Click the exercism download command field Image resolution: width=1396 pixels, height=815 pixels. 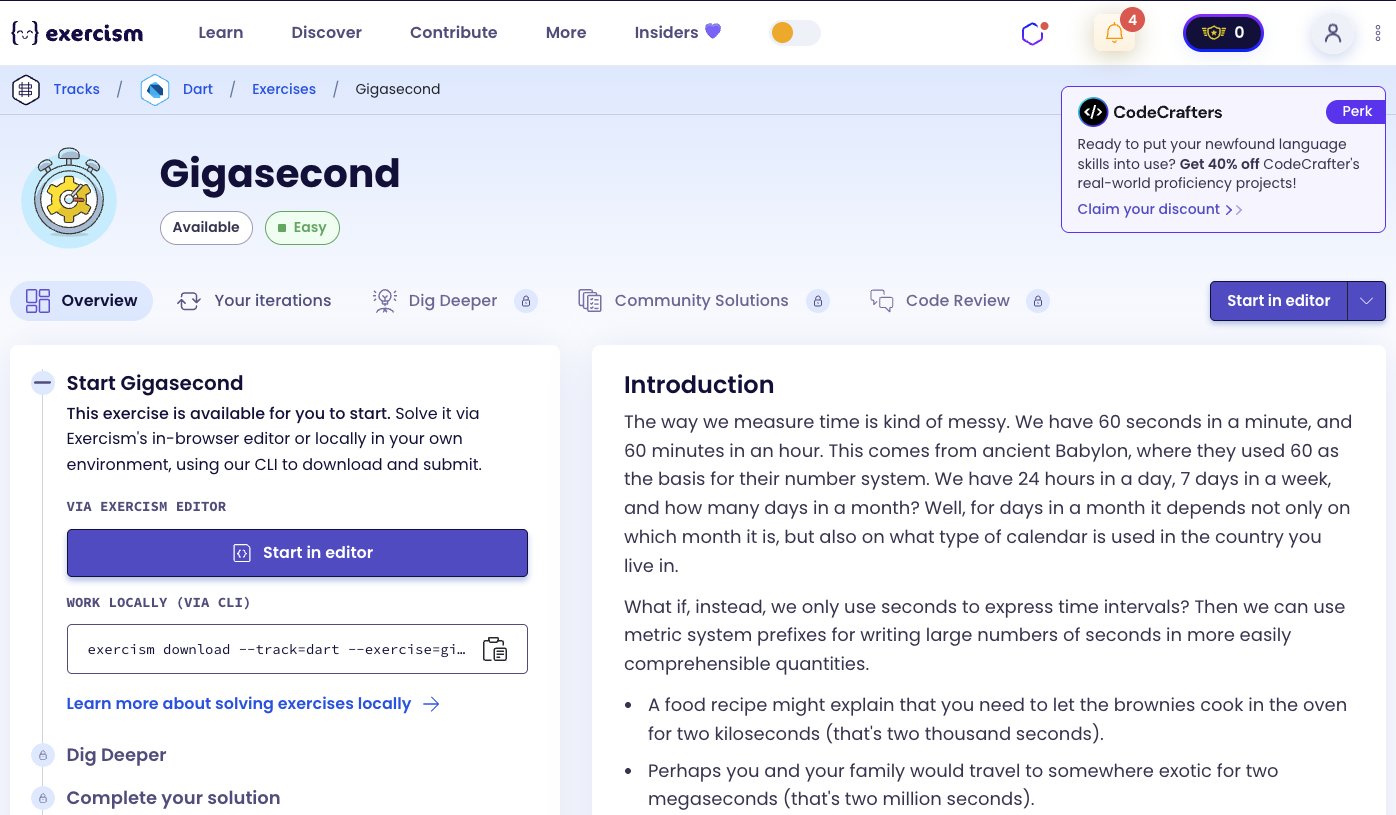pos(275,649)
